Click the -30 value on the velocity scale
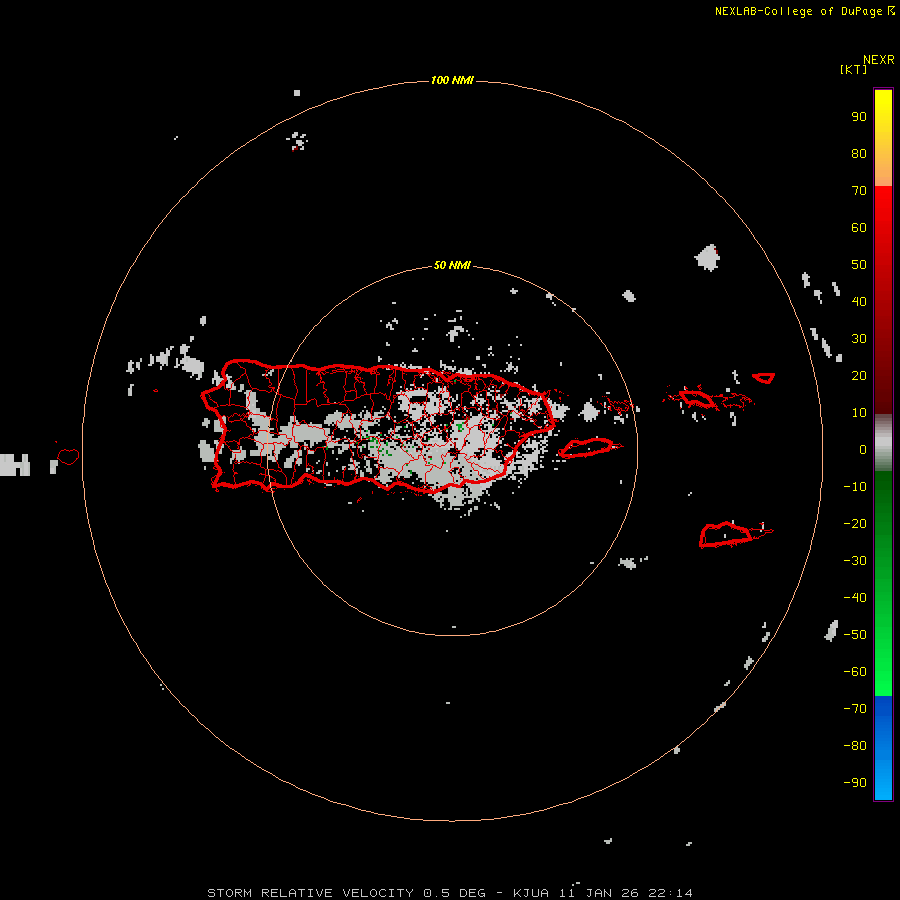This screenshot has width=900, height=900. 855,561
